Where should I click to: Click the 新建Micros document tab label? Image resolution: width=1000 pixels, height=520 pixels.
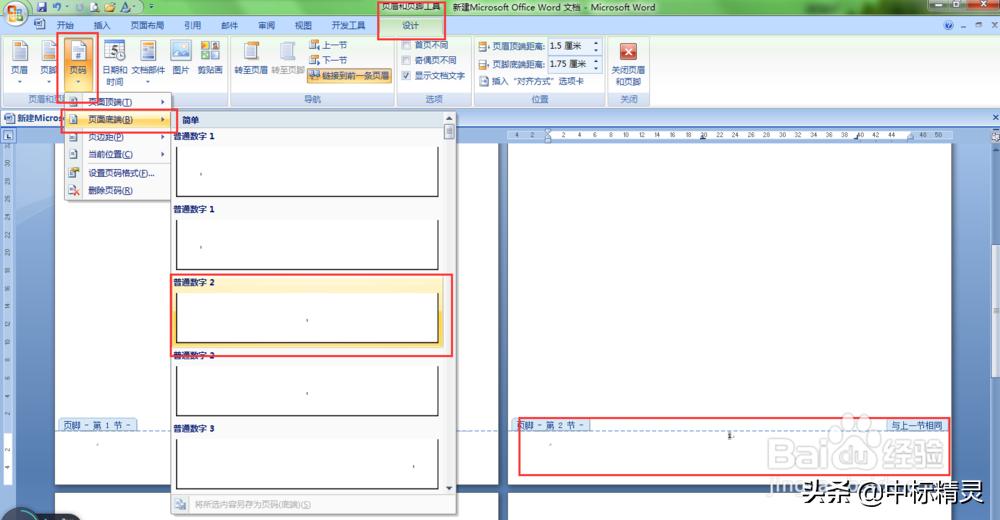(x=40, y=118)
